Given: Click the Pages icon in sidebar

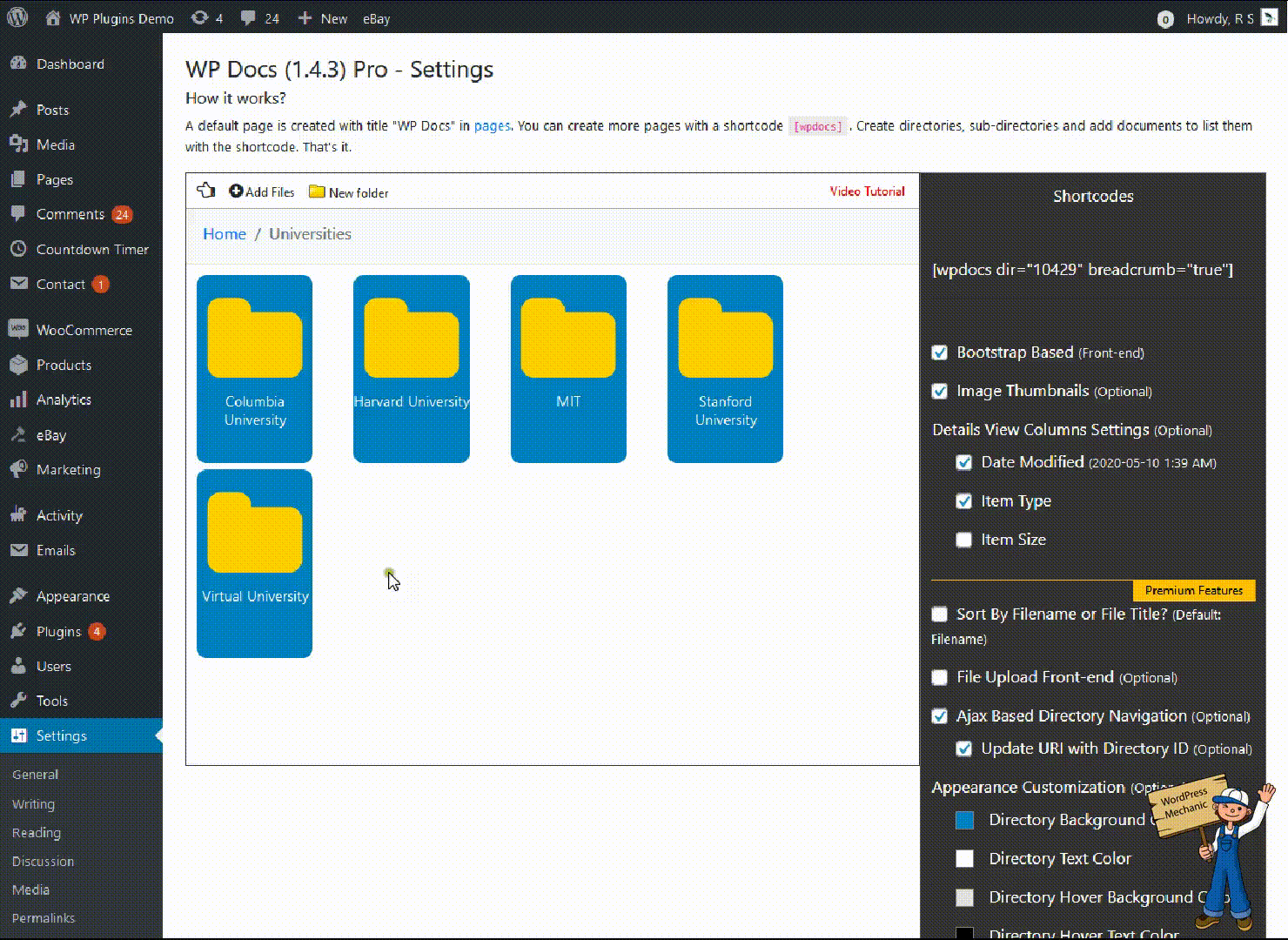Looking at the screenshot, I should coord(18,179).
